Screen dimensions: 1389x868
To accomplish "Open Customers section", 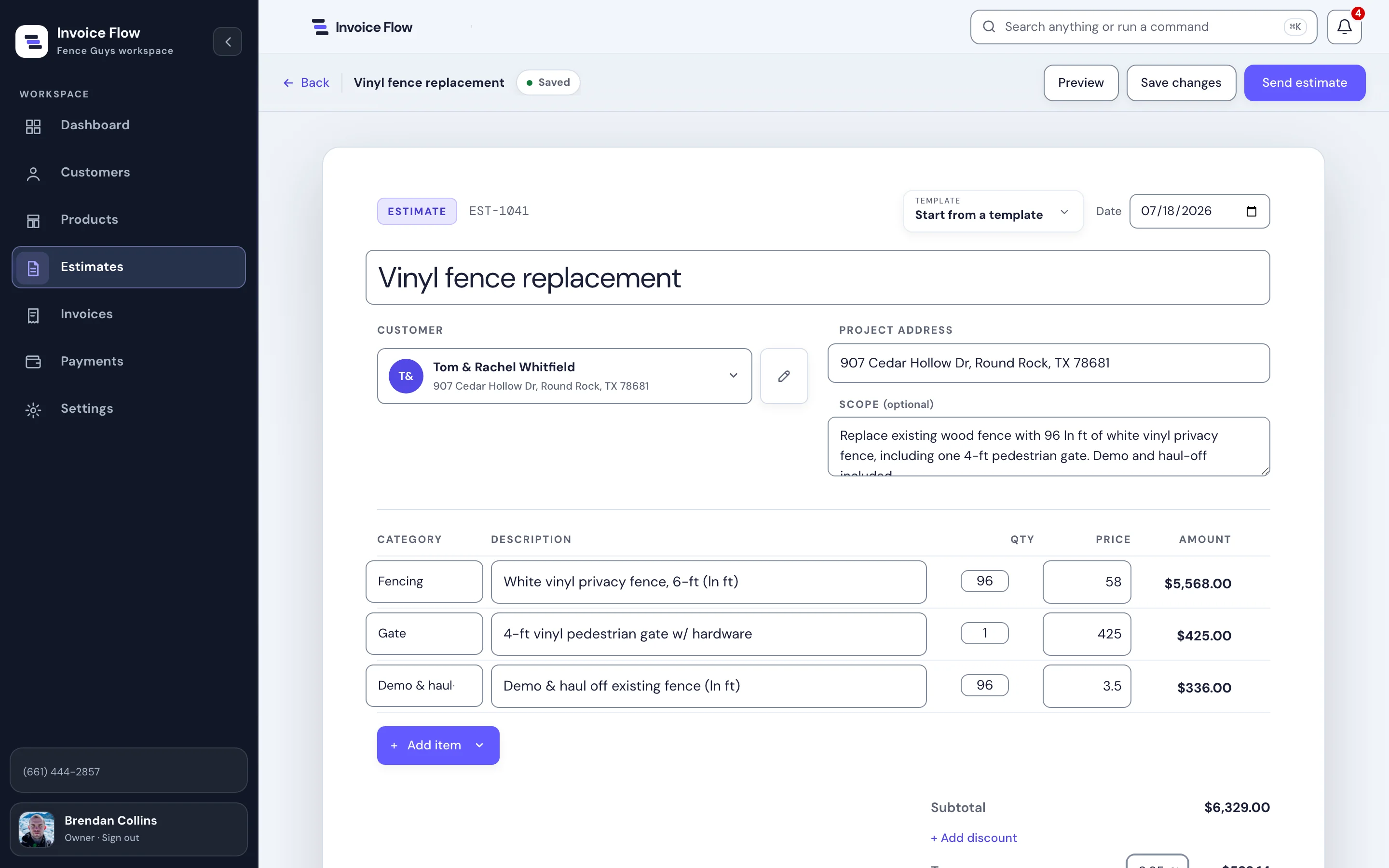I will coord(129,172).
